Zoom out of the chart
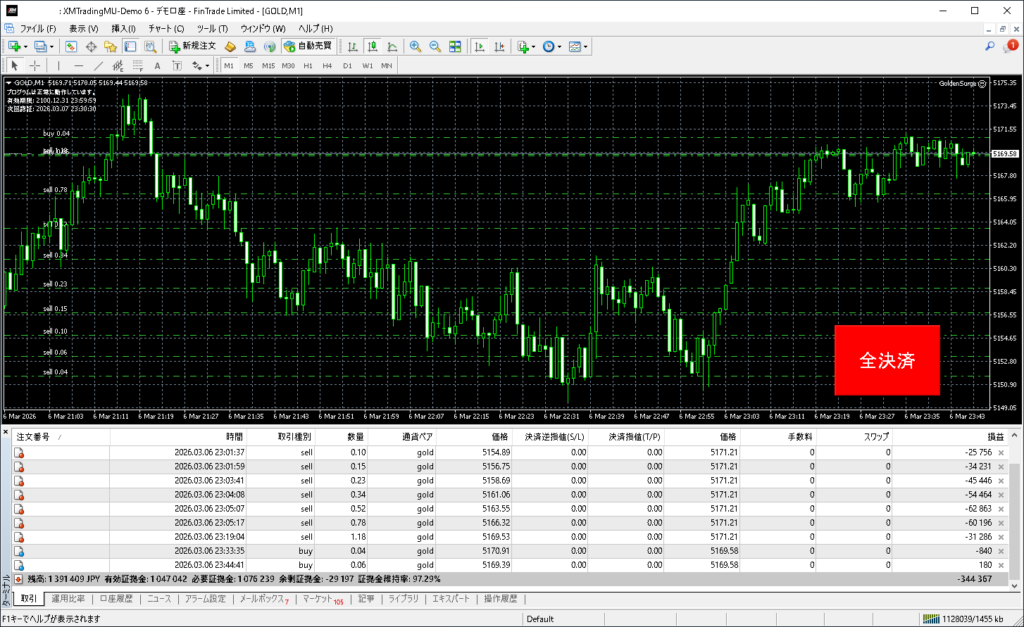The height and width of the screenshot is (627, 1024). click(x=435, y=47)
